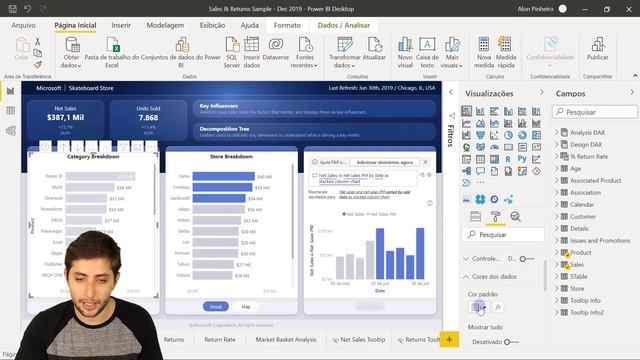This screenshot has height=360, width=640.
Task: Select the decomposition tree visual
Action: click(x=467, y=171)
